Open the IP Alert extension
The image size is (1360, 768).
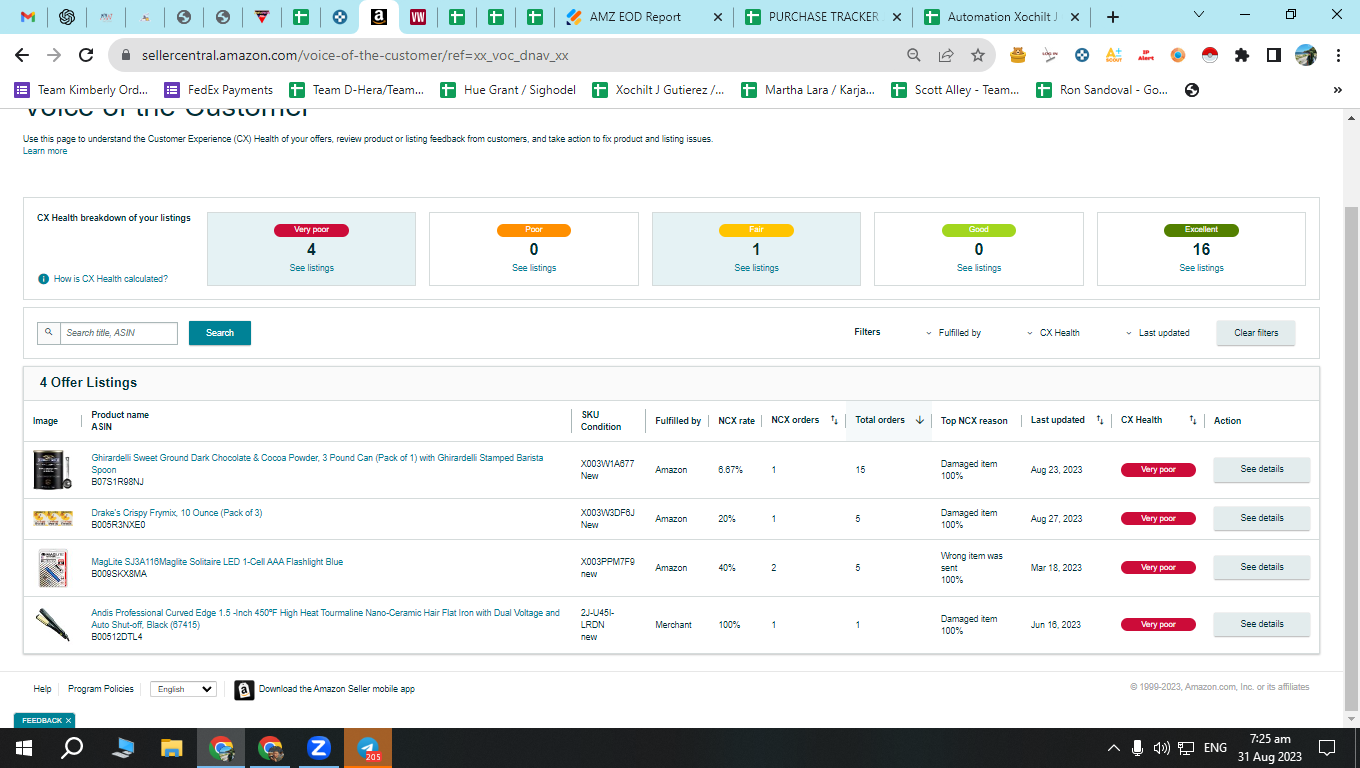pyautogui.click(x=1146, y=55)
